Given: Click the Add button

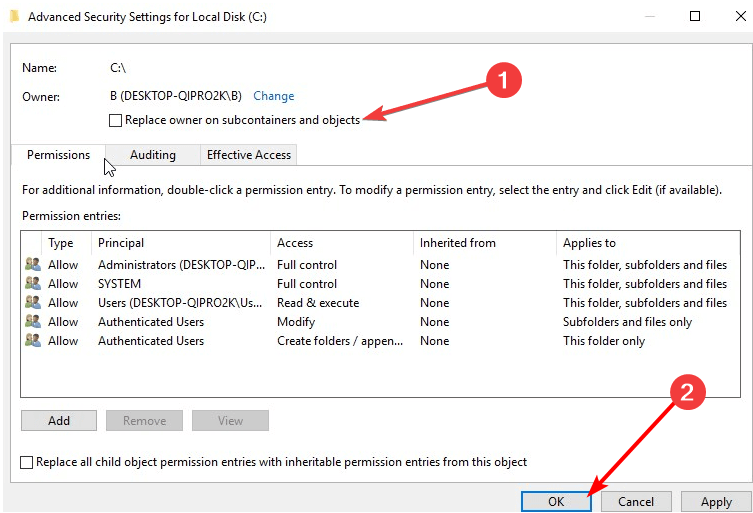Looking at the screenshot, I should [59, 420].
